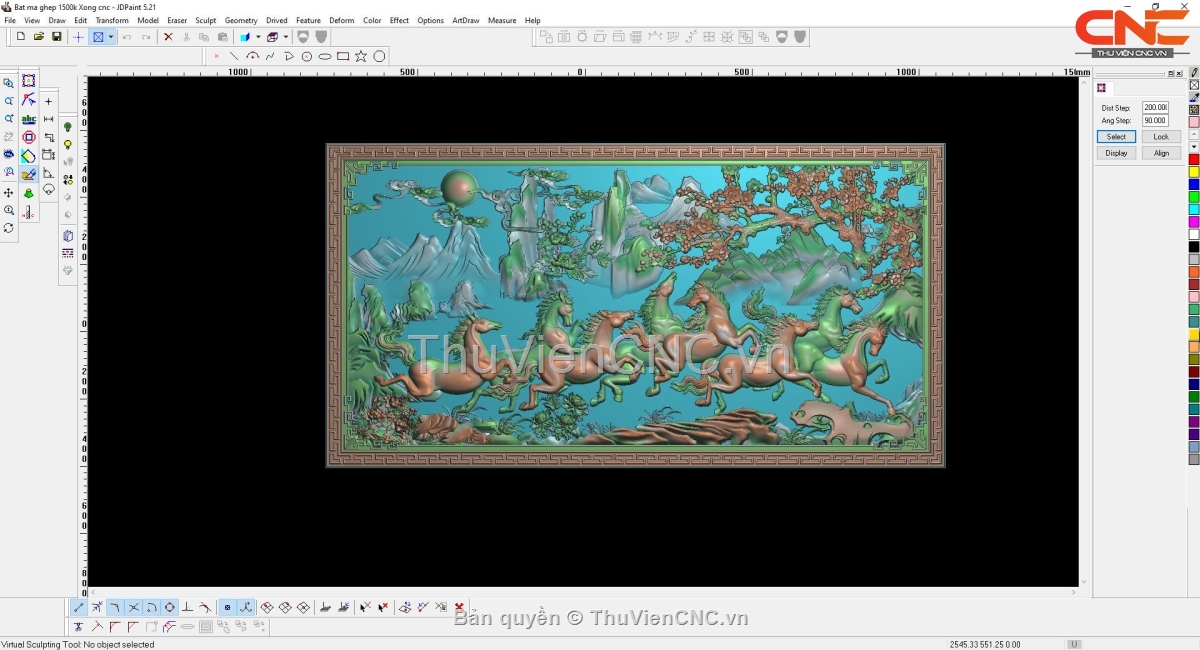This screenshot has height=650, width=1200.
Task: Pick the red color swatch
Action: [1193, 159]
